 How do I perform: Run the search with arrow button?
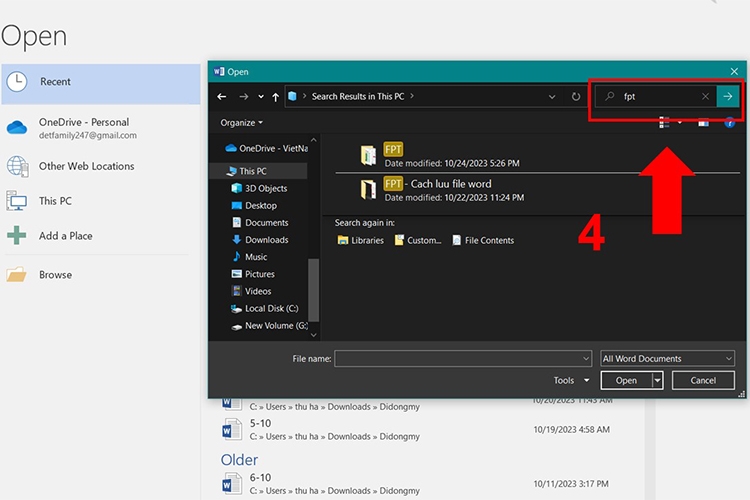(x=728, y=96)
